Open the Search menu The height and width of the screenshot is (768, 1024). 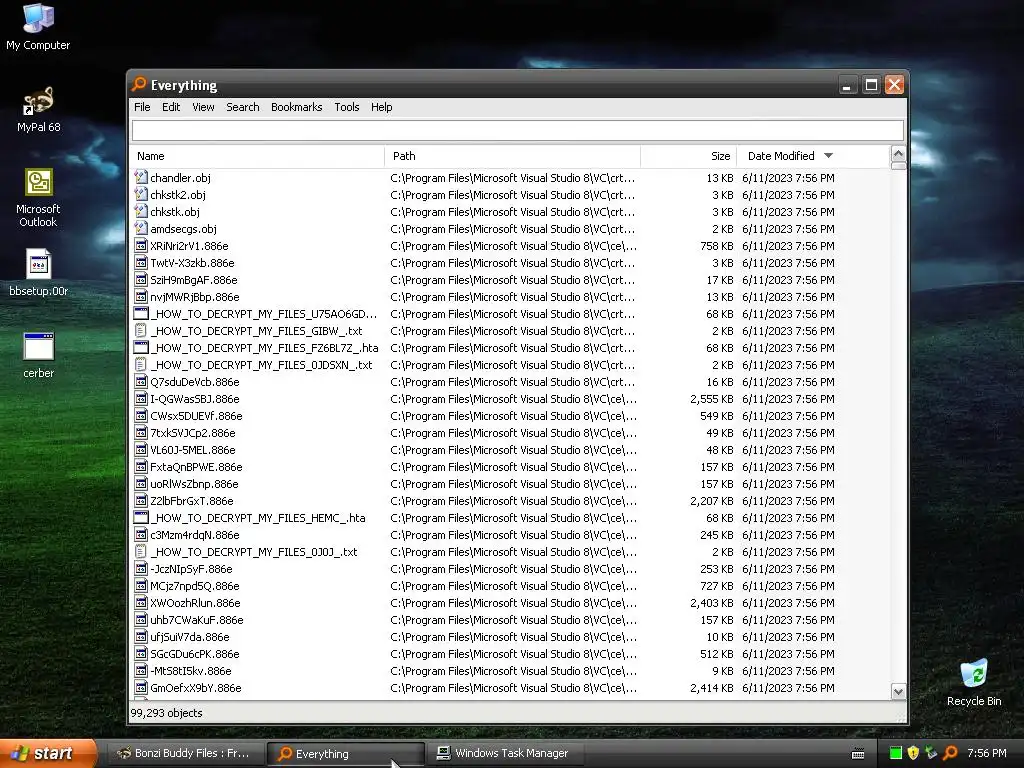[243, 107]
